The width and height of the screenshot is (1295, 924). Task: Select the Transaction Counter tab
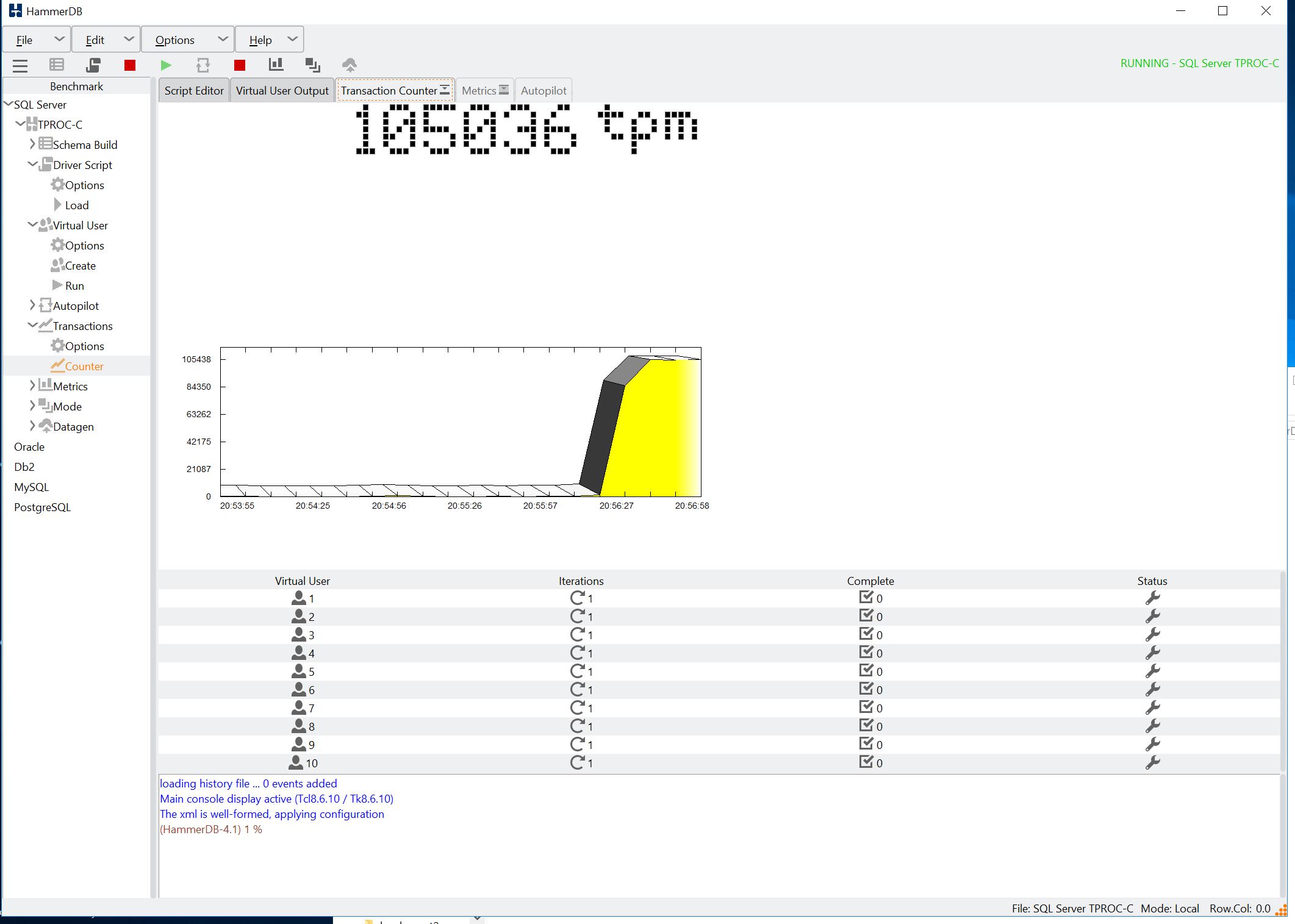click(x=395, y=91)
